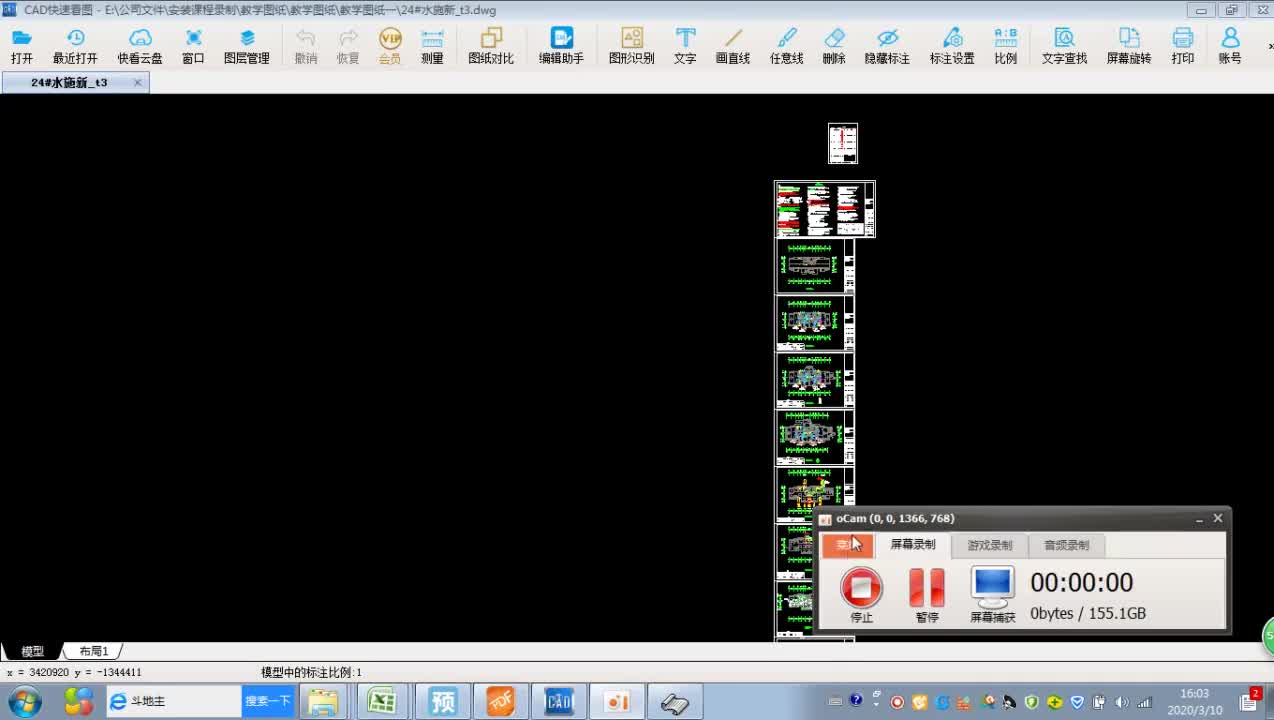
Task: Open the file explorer taskbar icon
Action: pyautogui.click(x=322, y=702)
